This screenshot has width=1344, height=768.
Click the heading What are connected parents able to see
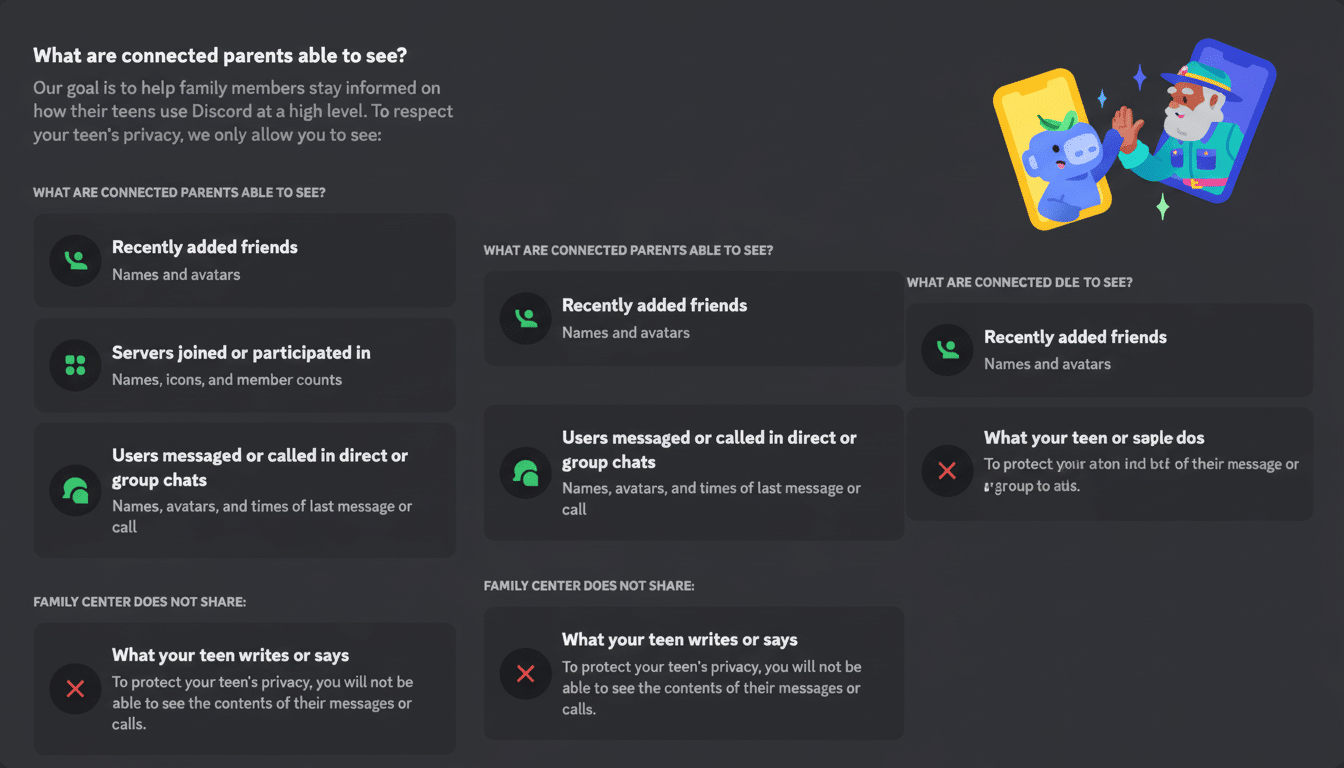pyautogui.click(x=217, y=55)
